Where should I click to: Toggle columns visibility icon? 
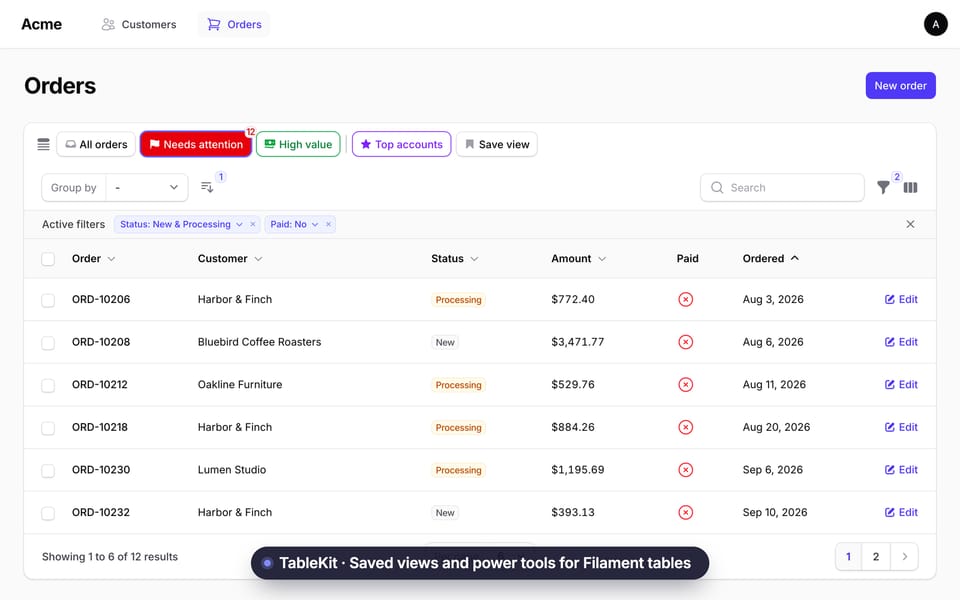point(910,187)
